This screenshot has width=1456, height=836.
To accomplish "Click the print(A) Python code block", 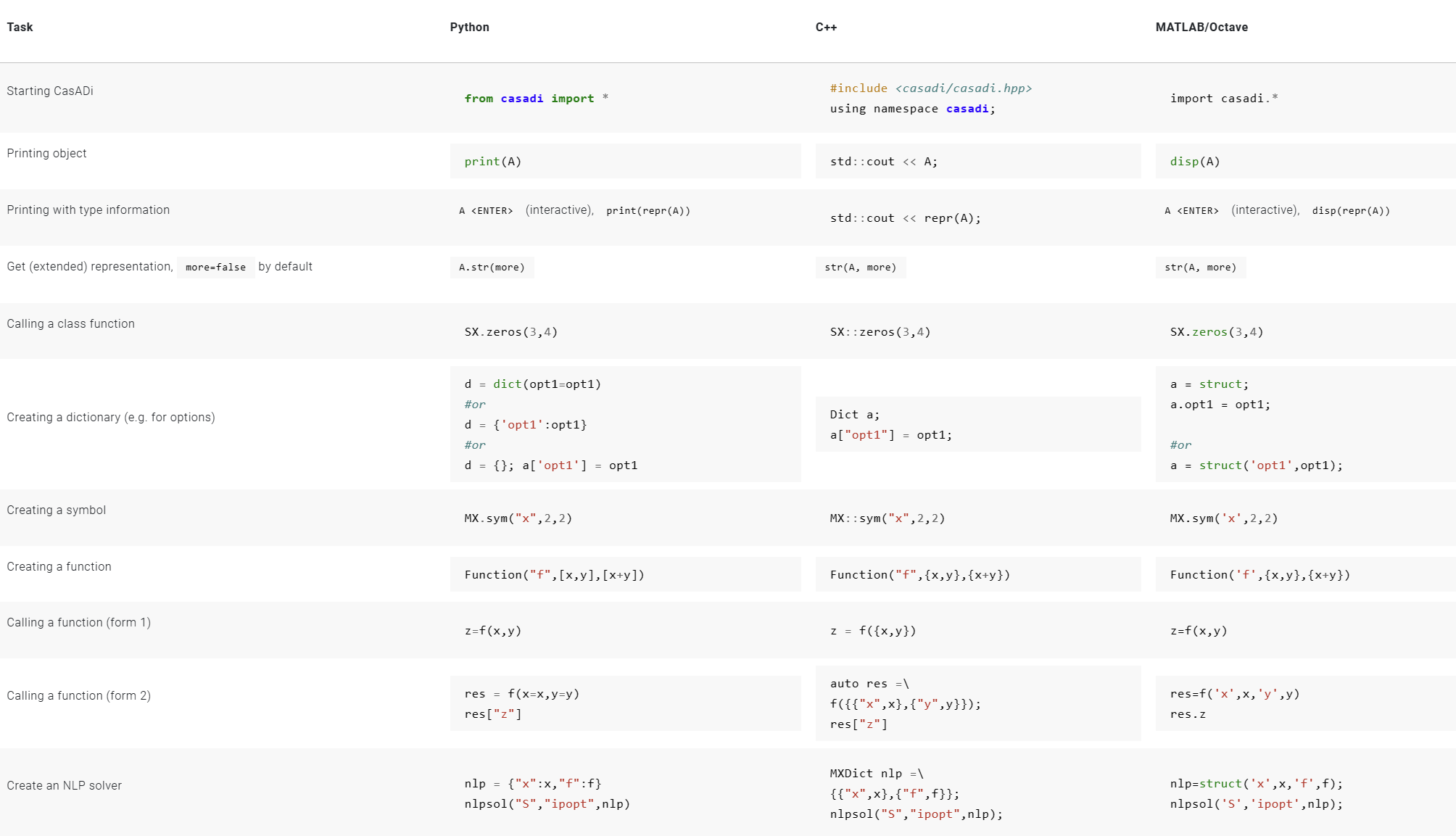I will (x=493, y=162).
